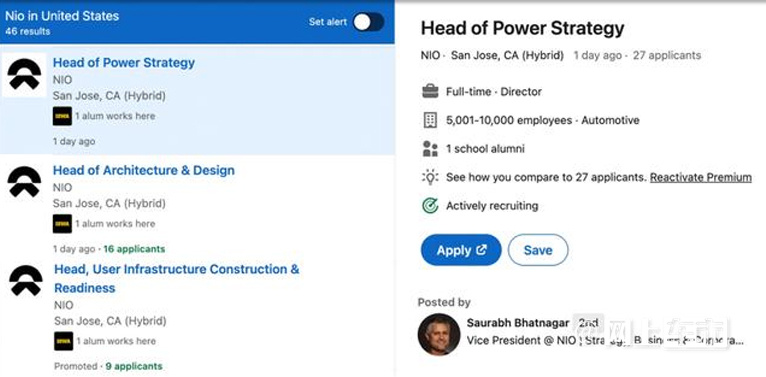Click the Saurabh Bhatnagar name link

tap(518, 323)
